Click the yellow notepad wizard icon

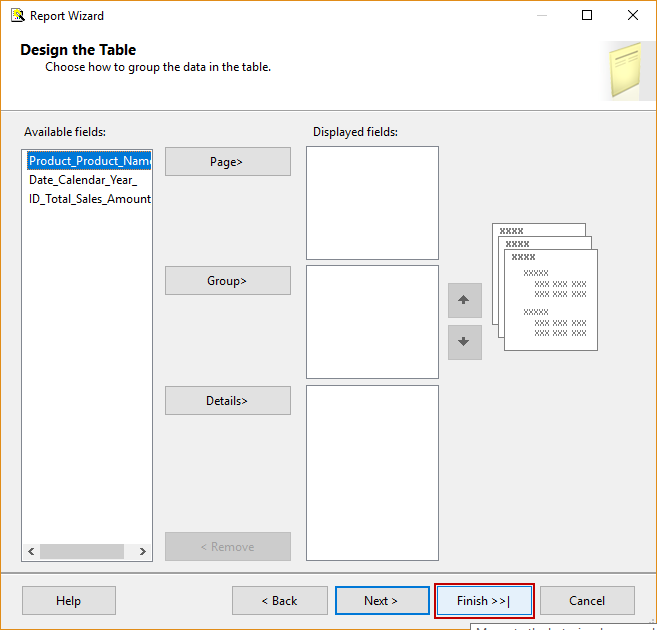pos(624,73)
